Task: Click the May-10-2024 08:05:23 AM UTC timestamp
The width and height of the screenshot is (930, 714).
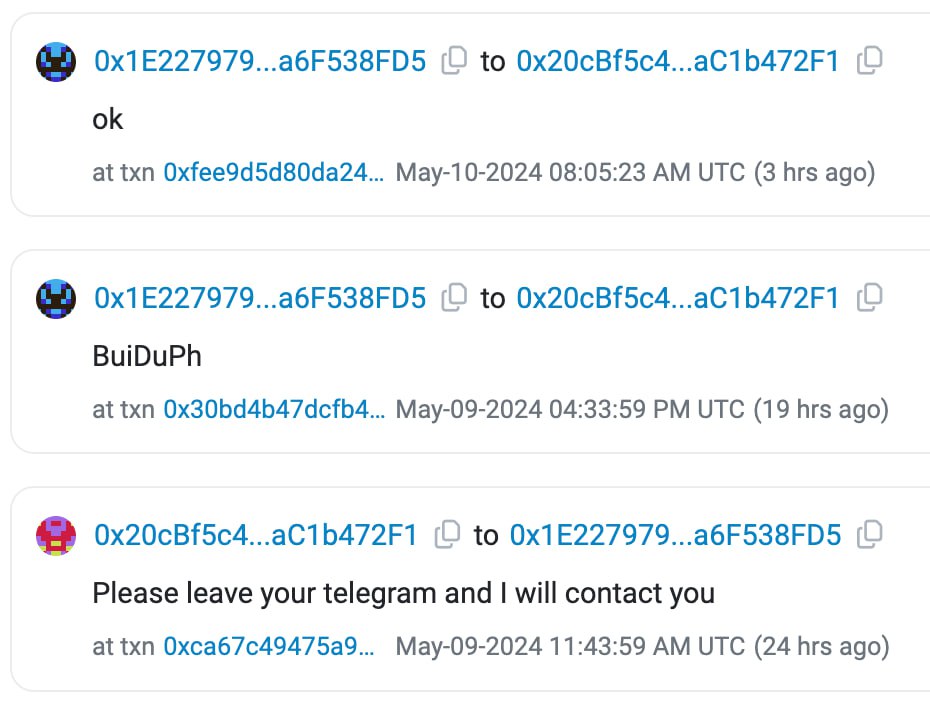Action: pos(570,172)
